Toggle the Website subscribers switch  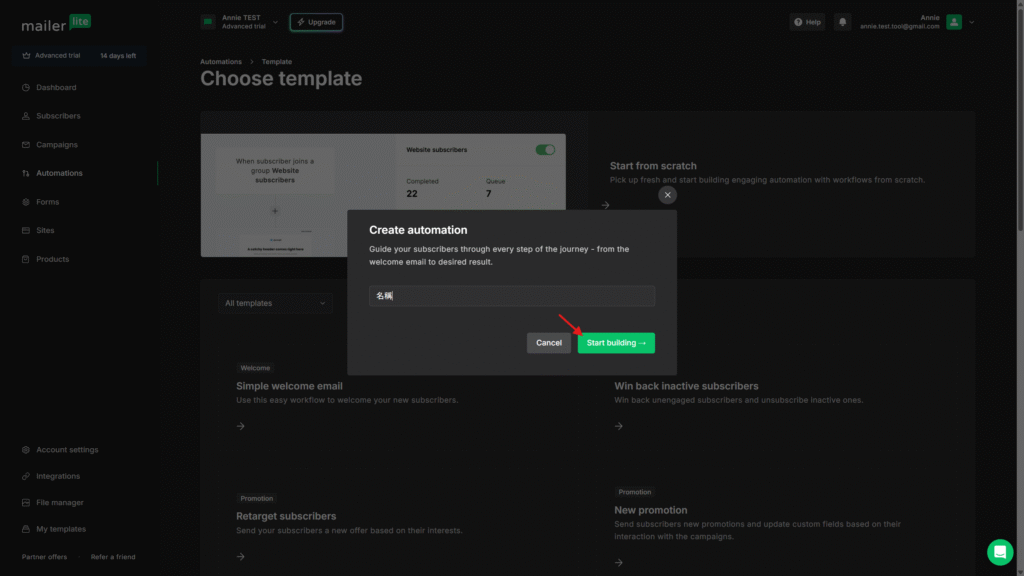click(x=545, y=150)
